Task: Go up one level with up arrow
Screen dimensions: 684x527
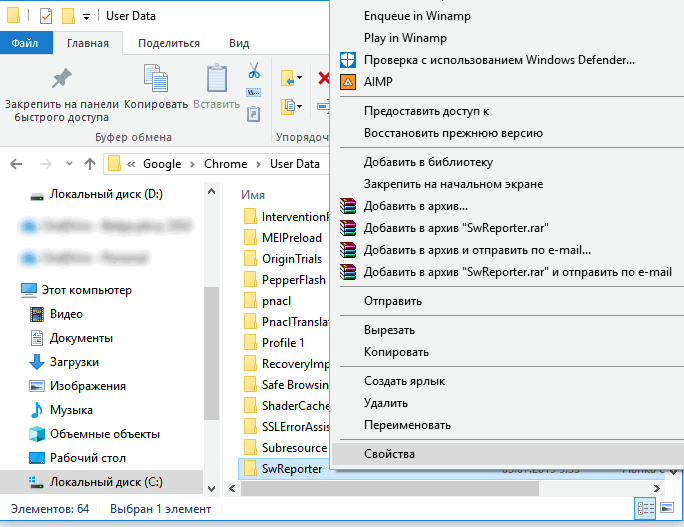Action: coord(90,164)
